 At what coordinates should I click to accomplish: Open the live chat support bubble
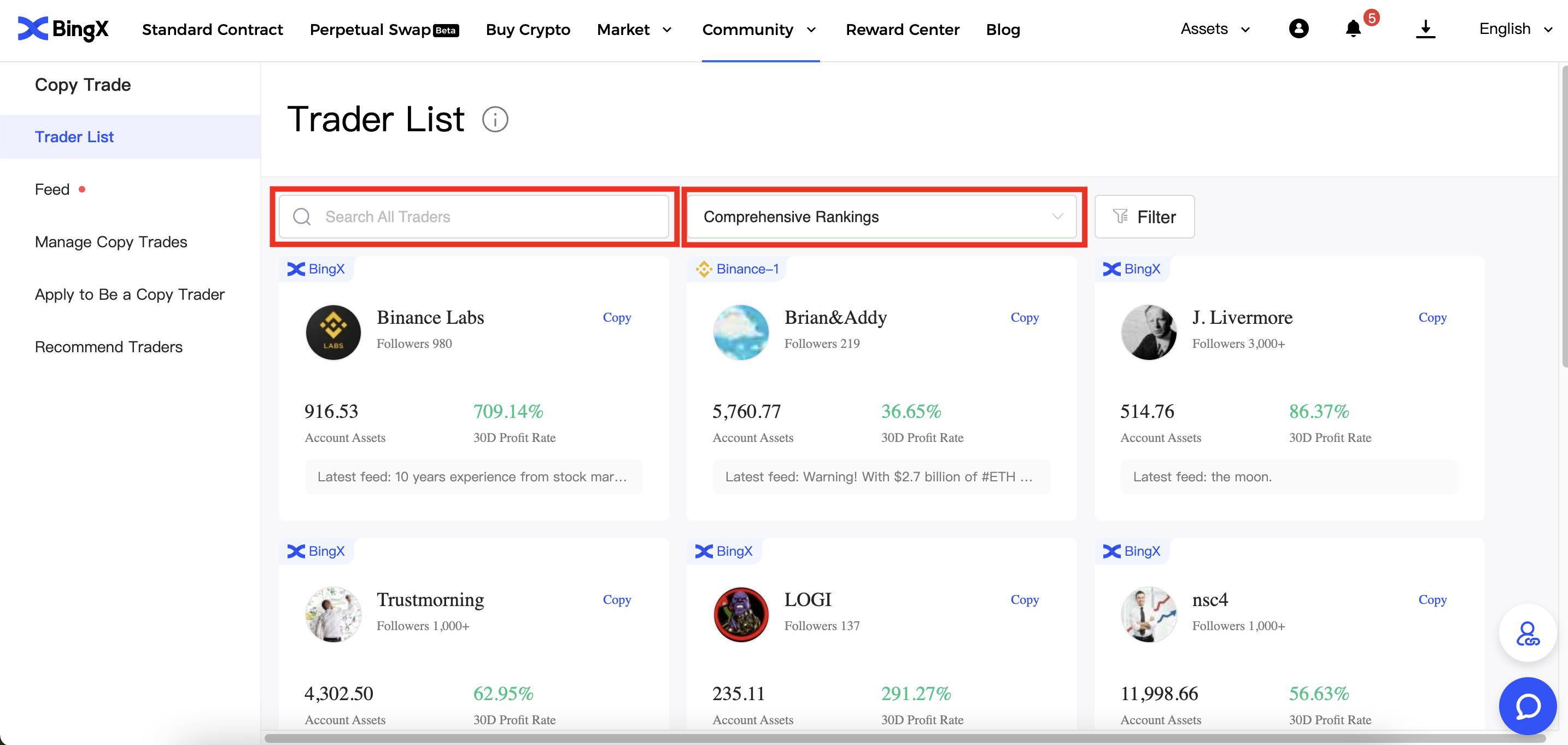tap(1527, 706)
